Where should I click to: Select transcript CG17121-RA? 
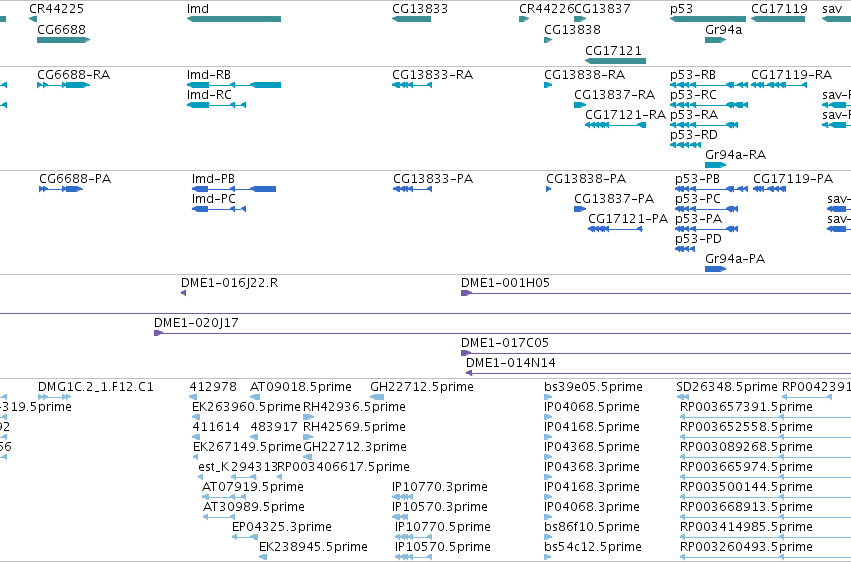(x=615, y=125)
